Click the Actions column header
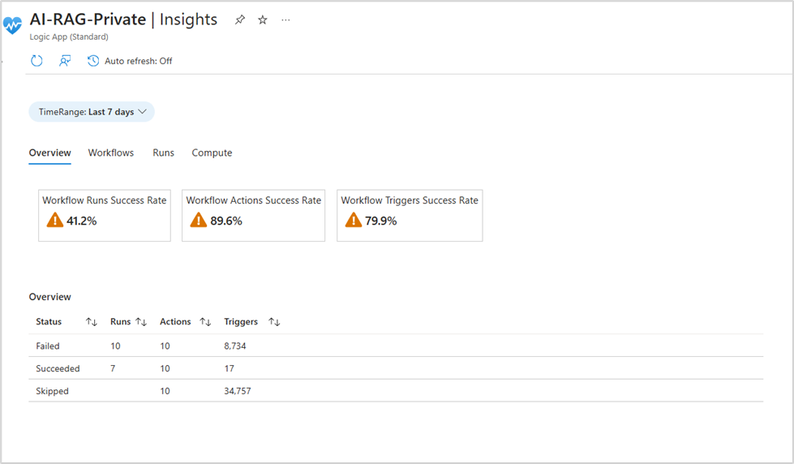The height and width of the screenshot is (464, 794). pos(175,322)
